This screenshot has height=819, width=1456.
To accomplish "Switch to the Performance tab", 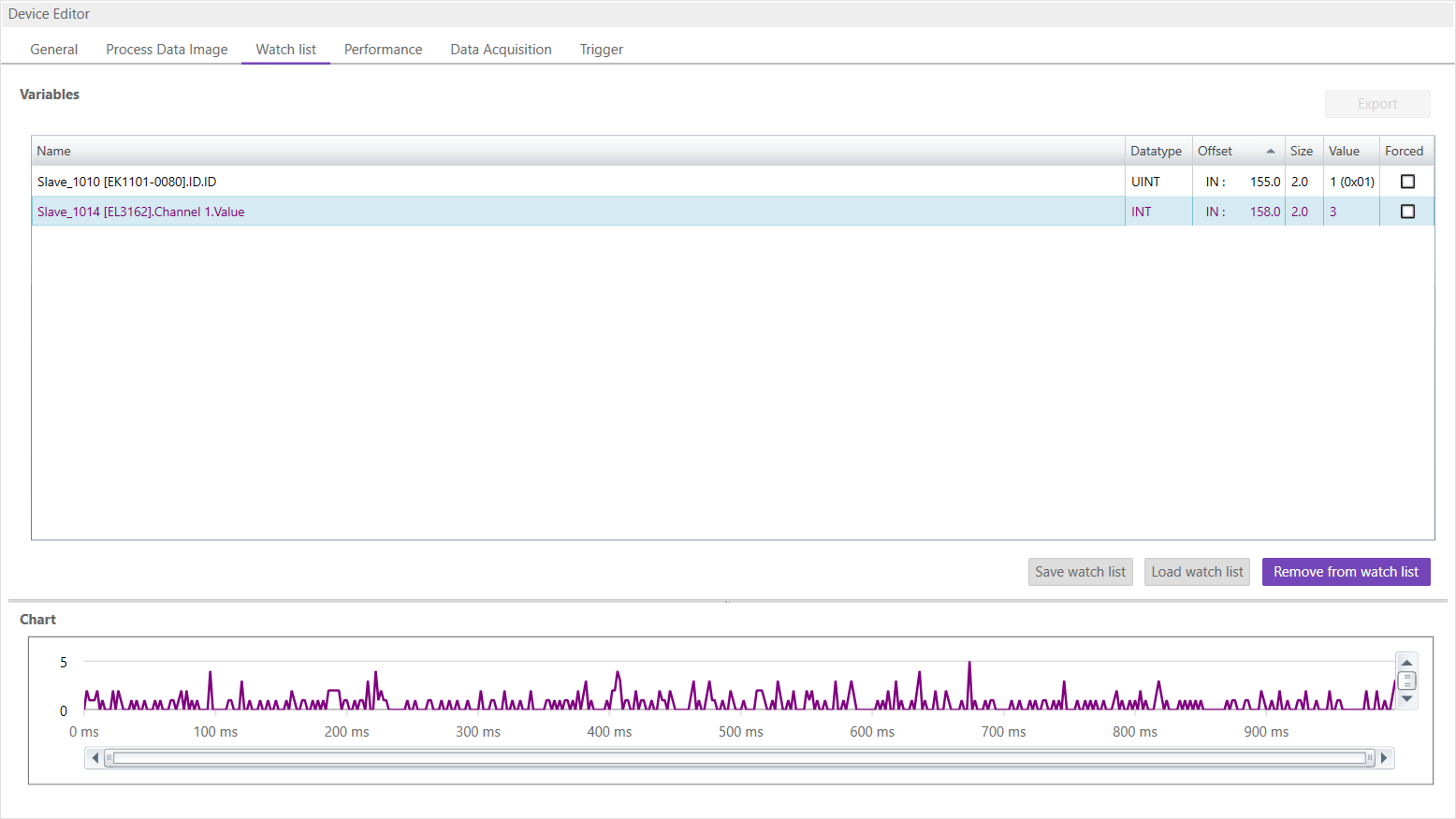I will click(x=383, y=49).
